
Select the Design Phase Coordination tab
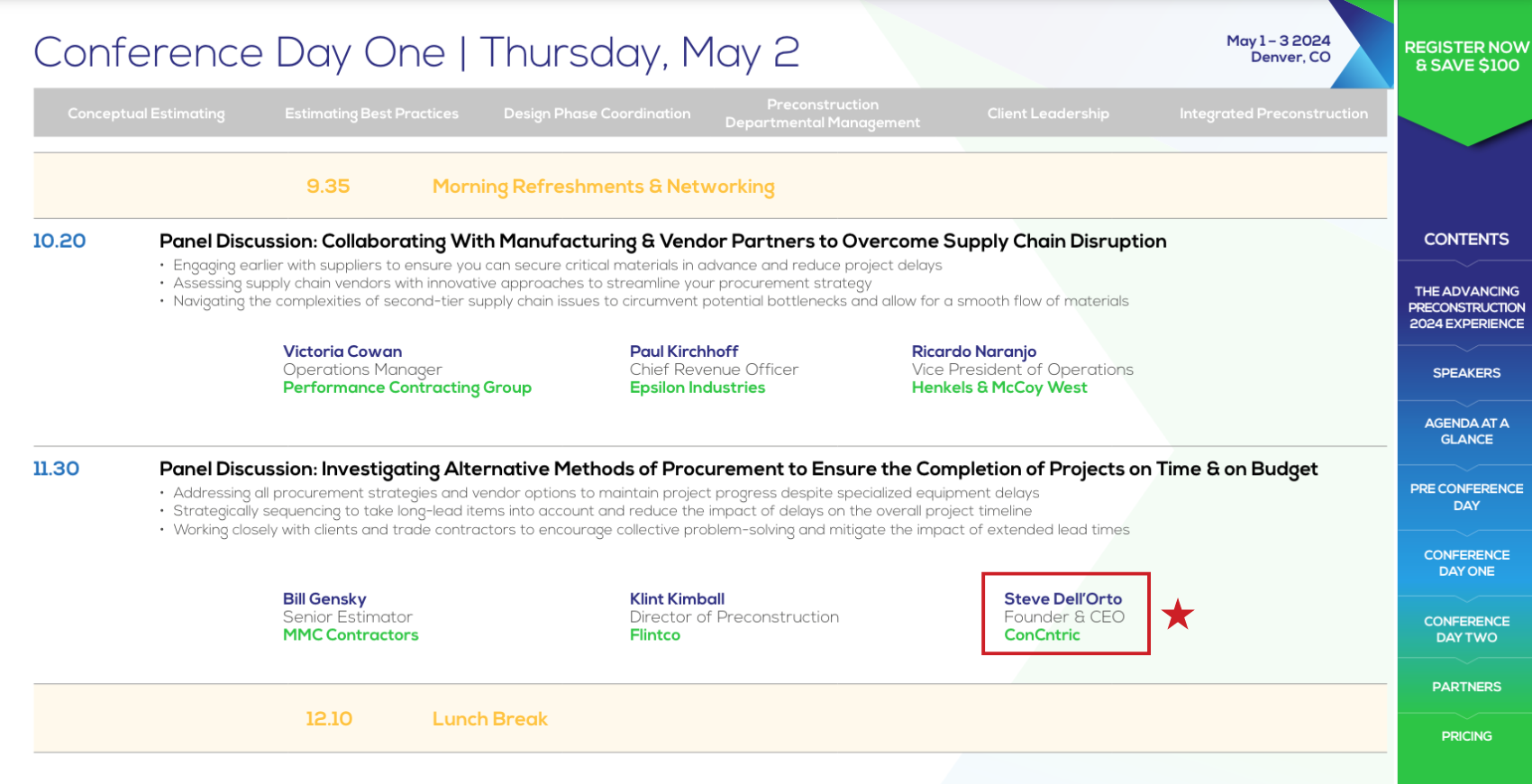click(x=597, y=114)
